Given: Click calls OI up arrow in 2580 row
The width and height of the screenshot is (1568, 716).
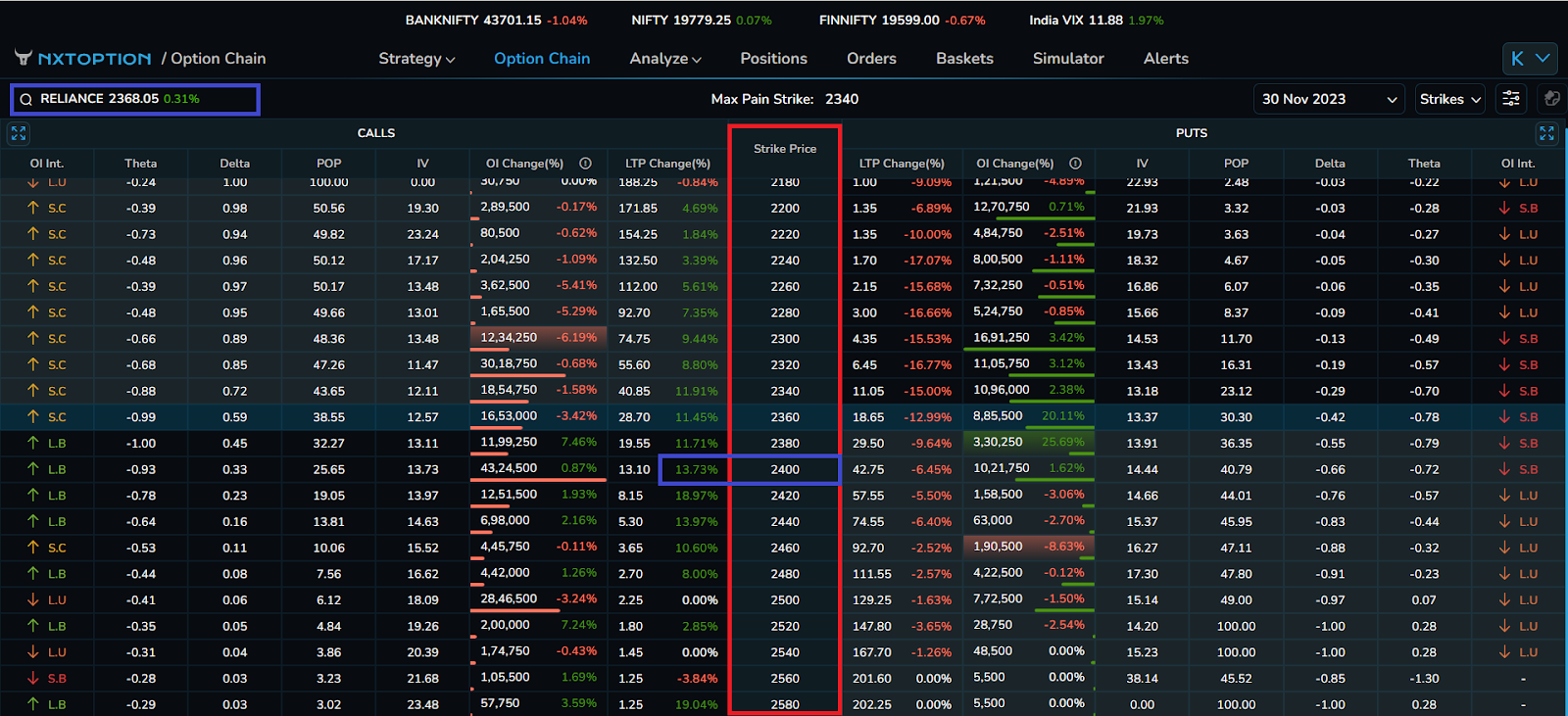Looking at the screenshot, I should [x=33, y=704].
